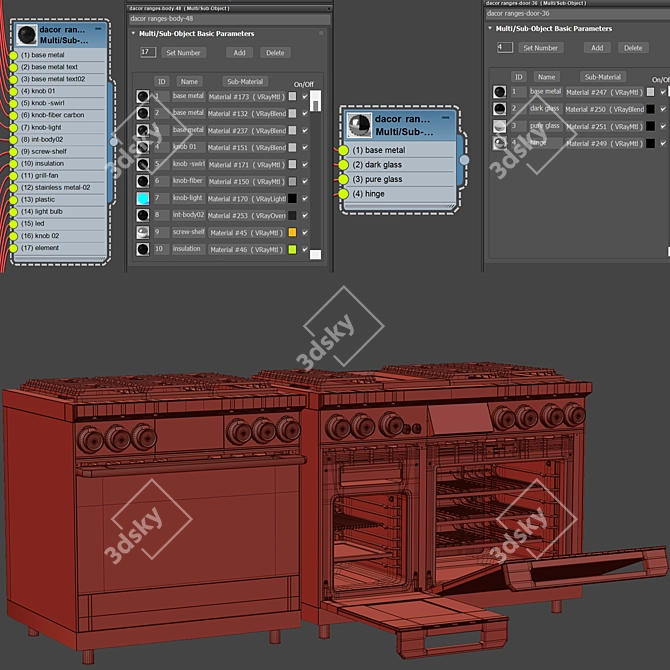Select (16) knob 02 slot on body node
Image resolution: width=670 pixels, height=670 pixels.
click(x=60, y=236)
